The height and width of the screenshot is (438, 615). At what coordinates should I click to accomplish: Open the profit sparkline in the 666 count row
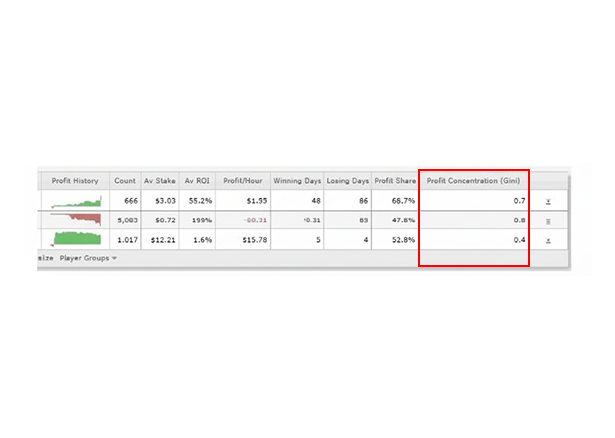tap(76, 202)
